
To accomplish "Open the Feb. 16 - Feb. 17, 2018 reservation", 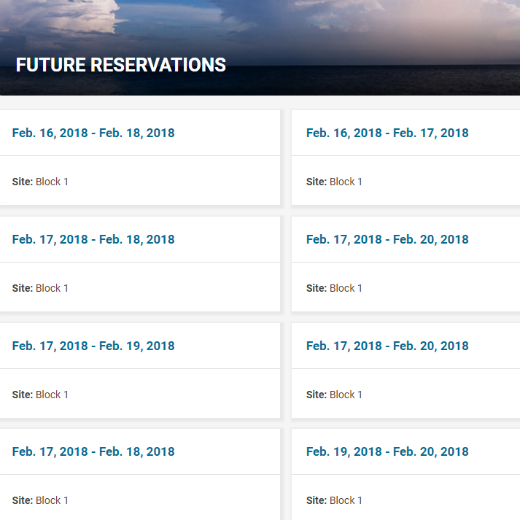I will (x=387, y=133).
